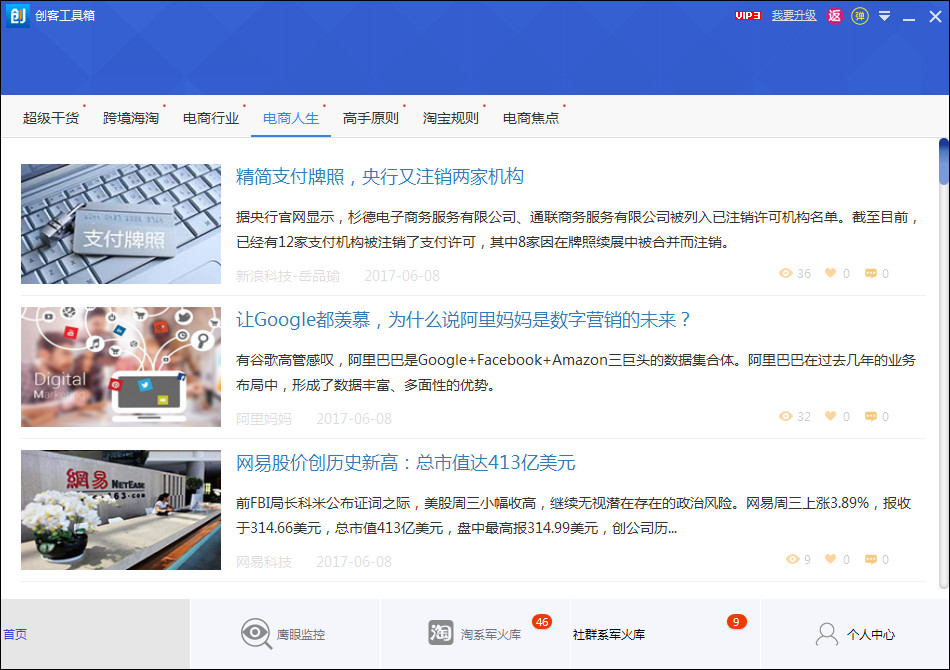Click the 阿里巴巴 Google+Facebook+Amazon summary text
The width and height of the screenshot is (950, 670).
click(x=576, y=373)
